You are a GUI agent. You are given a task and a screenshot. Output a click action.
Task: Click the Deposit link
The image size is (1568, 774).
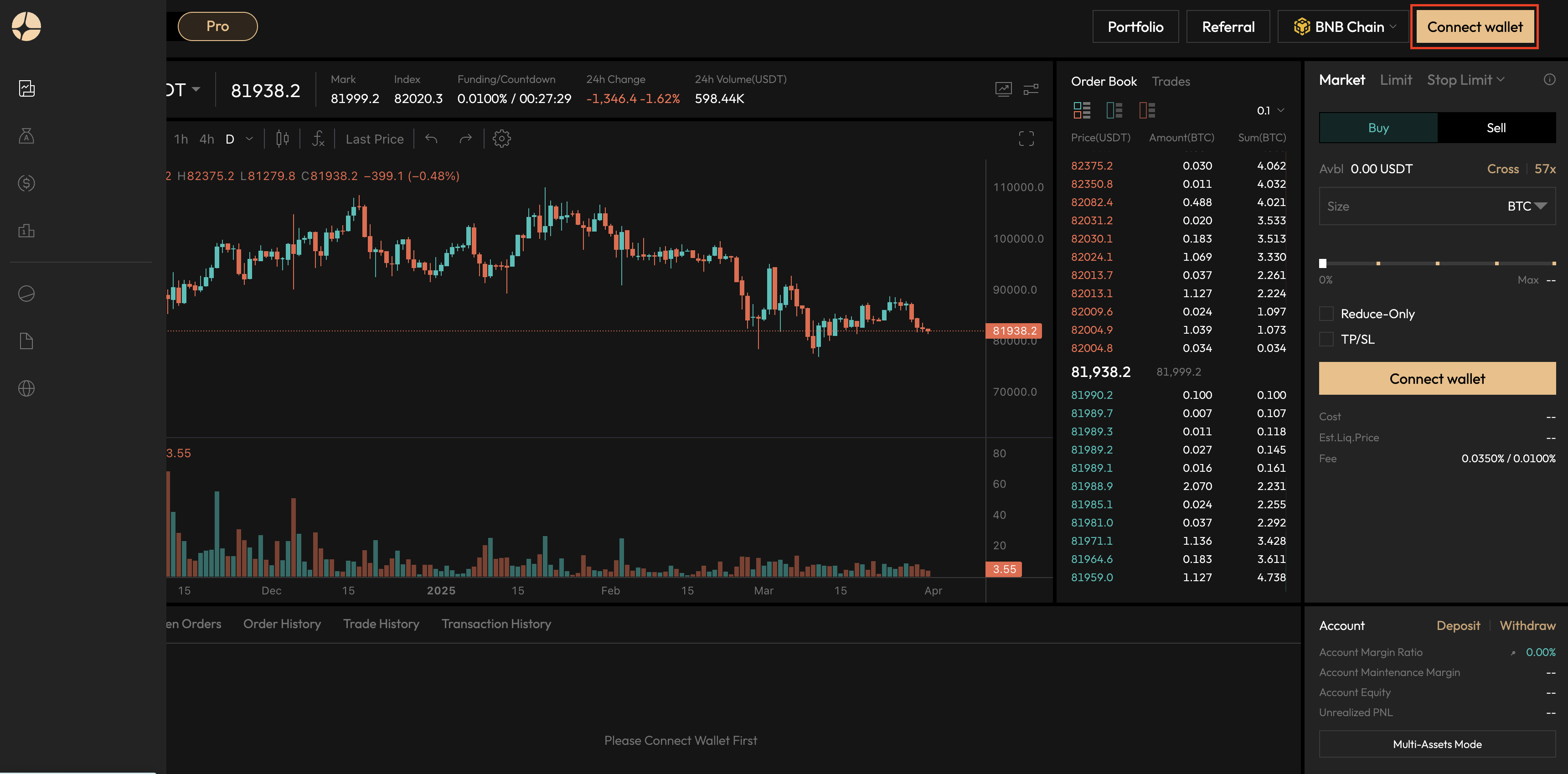tap(1458, 625)
